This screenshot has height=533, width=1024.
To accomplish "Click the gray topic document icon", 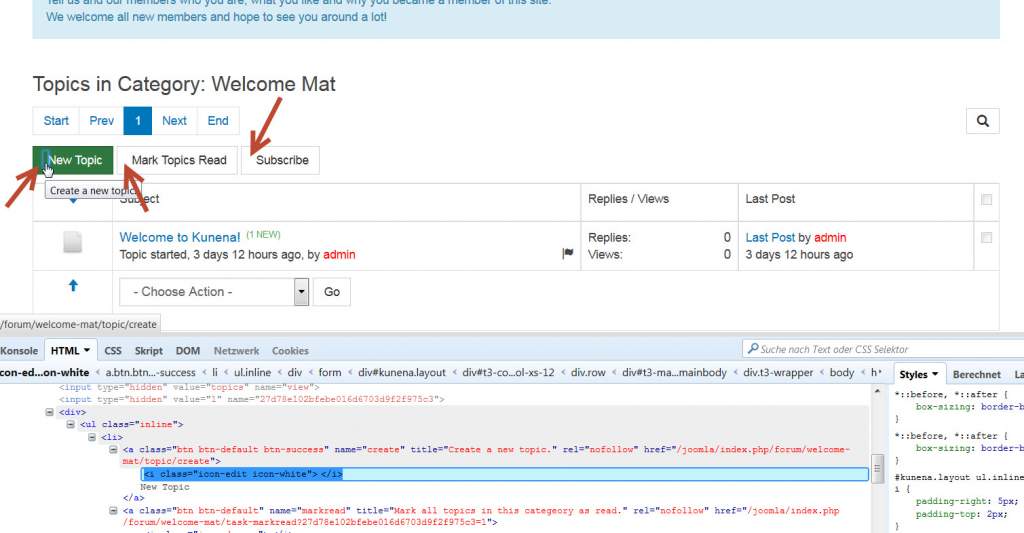I will point(72,242).
